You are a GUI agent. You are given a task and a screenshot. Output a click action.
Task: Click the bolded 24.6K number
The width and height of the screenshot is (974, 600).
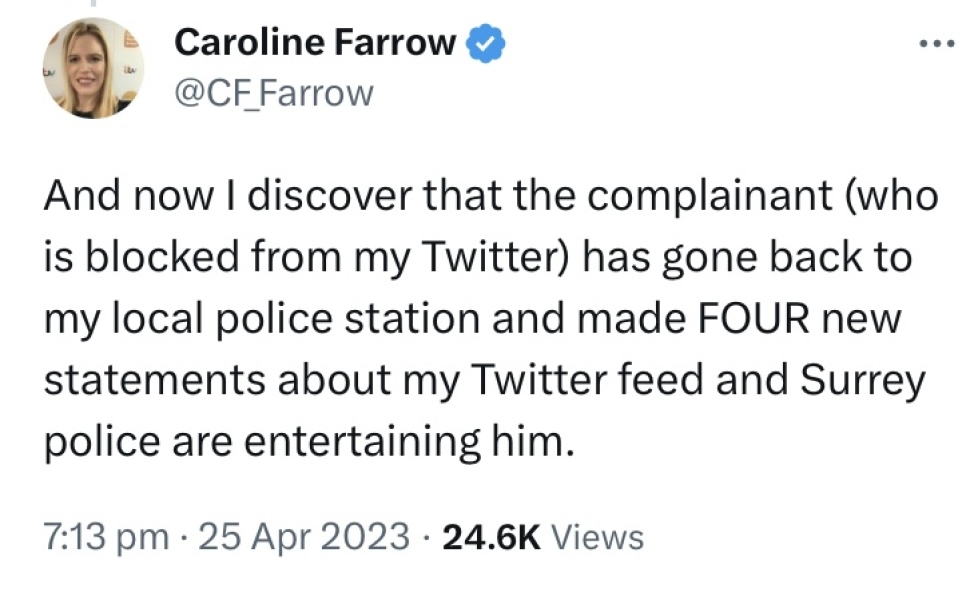[x=496, y=536]
